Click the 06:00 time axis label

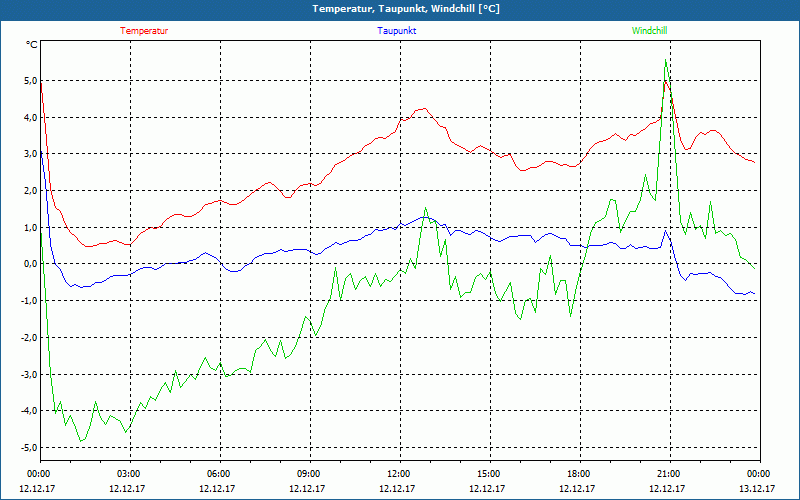pos(220,473)
